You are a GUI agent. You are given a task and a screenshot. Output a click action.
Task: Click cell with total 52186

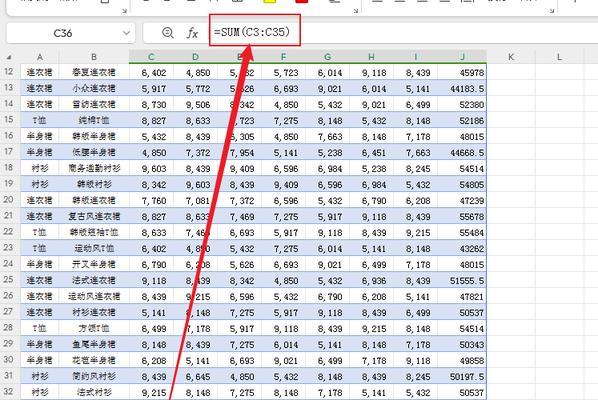462,120
